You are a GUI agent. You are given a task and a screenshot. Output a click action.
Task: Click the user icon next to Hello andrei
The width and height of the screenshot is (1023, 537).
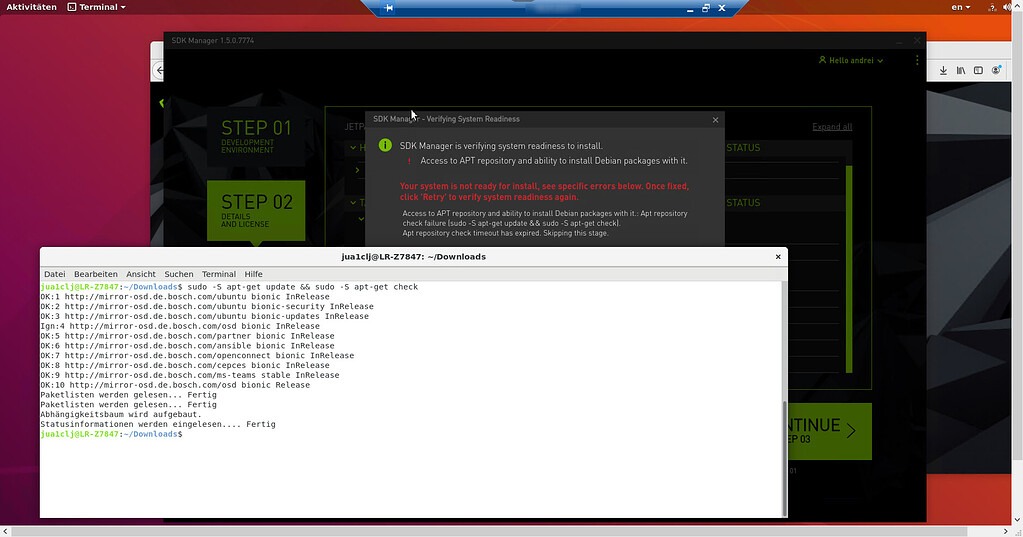click(822, 60)
